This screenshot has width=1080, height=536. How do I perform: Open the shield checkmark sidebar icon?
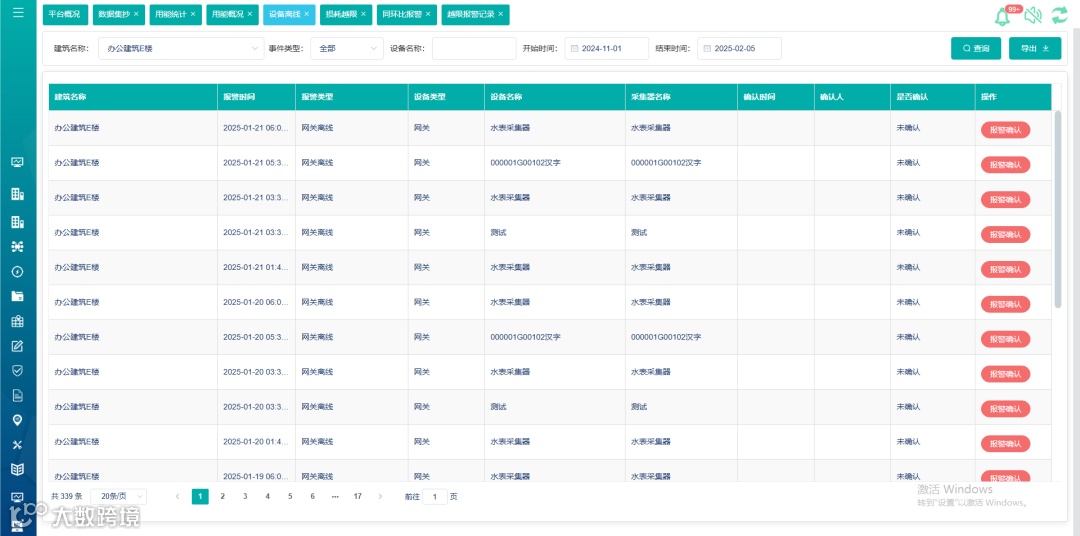click(x=18, y=371)
